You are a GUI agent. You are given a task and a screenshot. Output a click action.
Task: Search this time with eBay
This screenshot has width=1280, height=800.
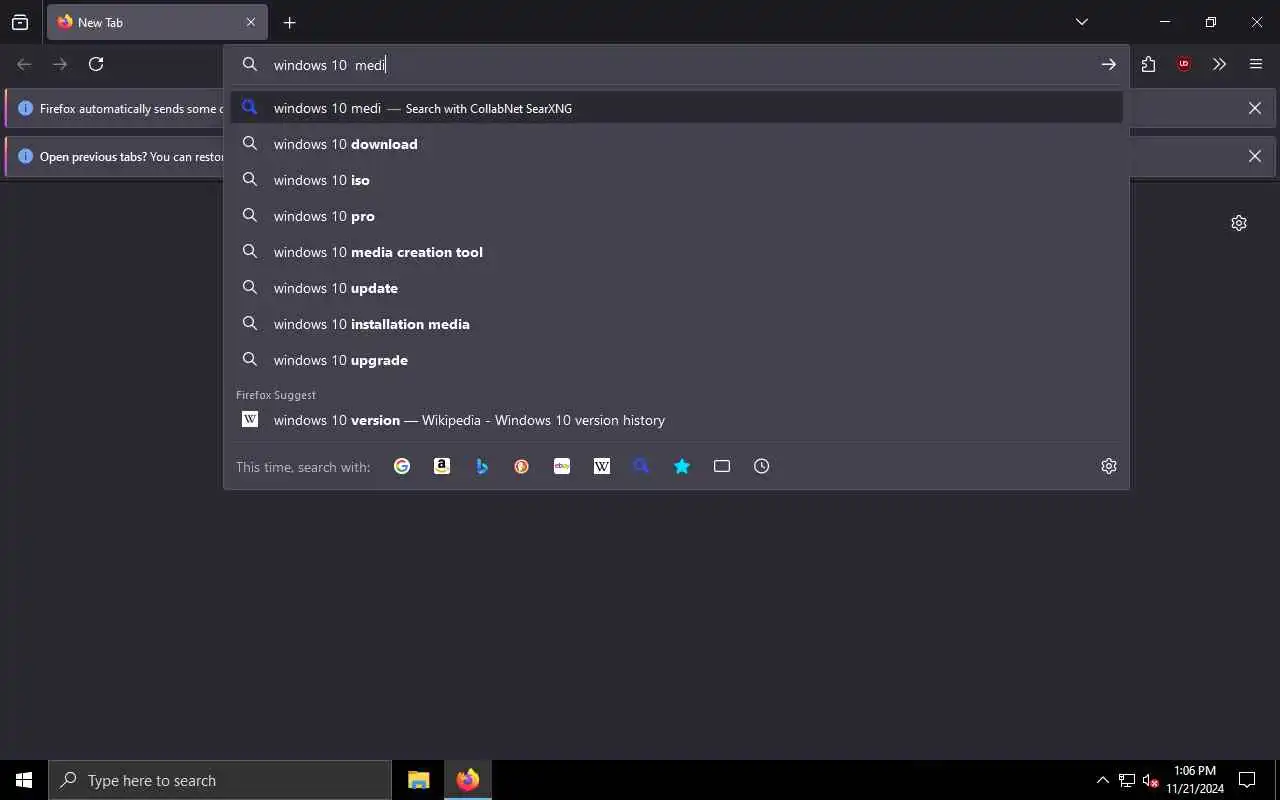point(562,466)
